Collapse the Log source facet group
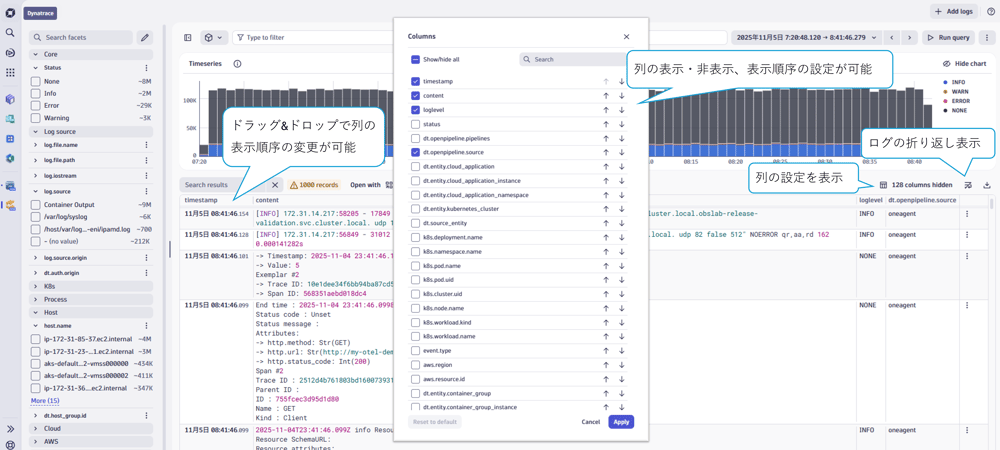 pyautogui.click(x=36, y=131)
